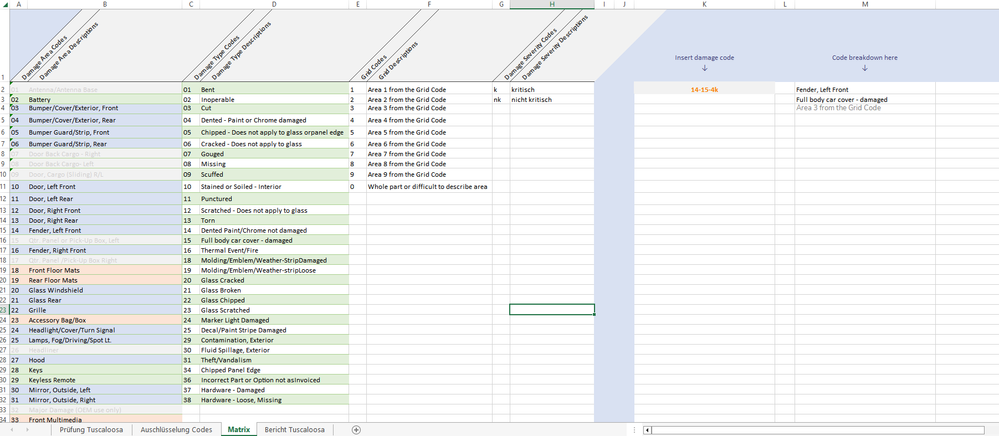Select 'Glass Cracked' cell
Image resolution: width=999 pixels, height=436 pixels.
(274, 280)
